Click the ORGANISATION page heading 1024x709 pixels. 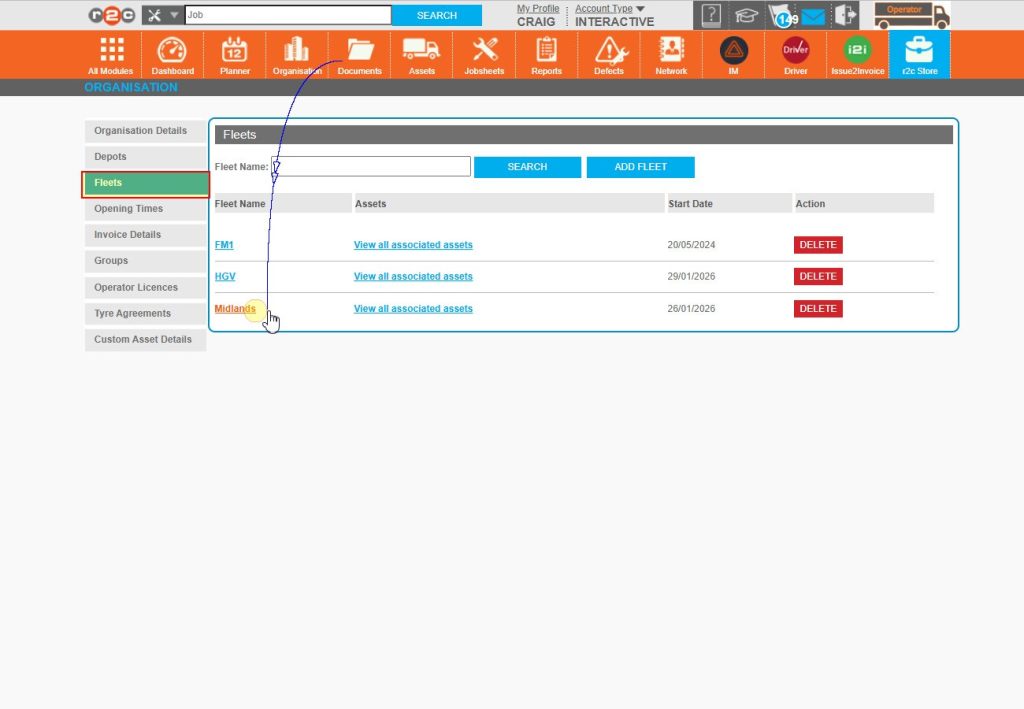coord(131,87)
